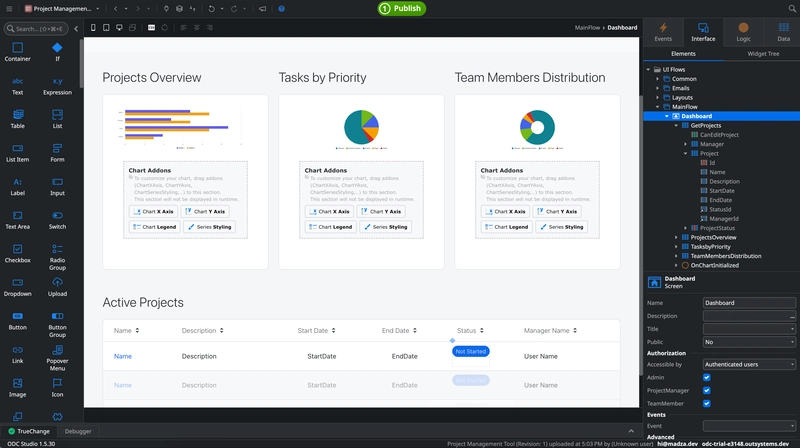This screenshot has width=800, height=448.
Task: Switch to the Data tab
Action: pos(783,32)
